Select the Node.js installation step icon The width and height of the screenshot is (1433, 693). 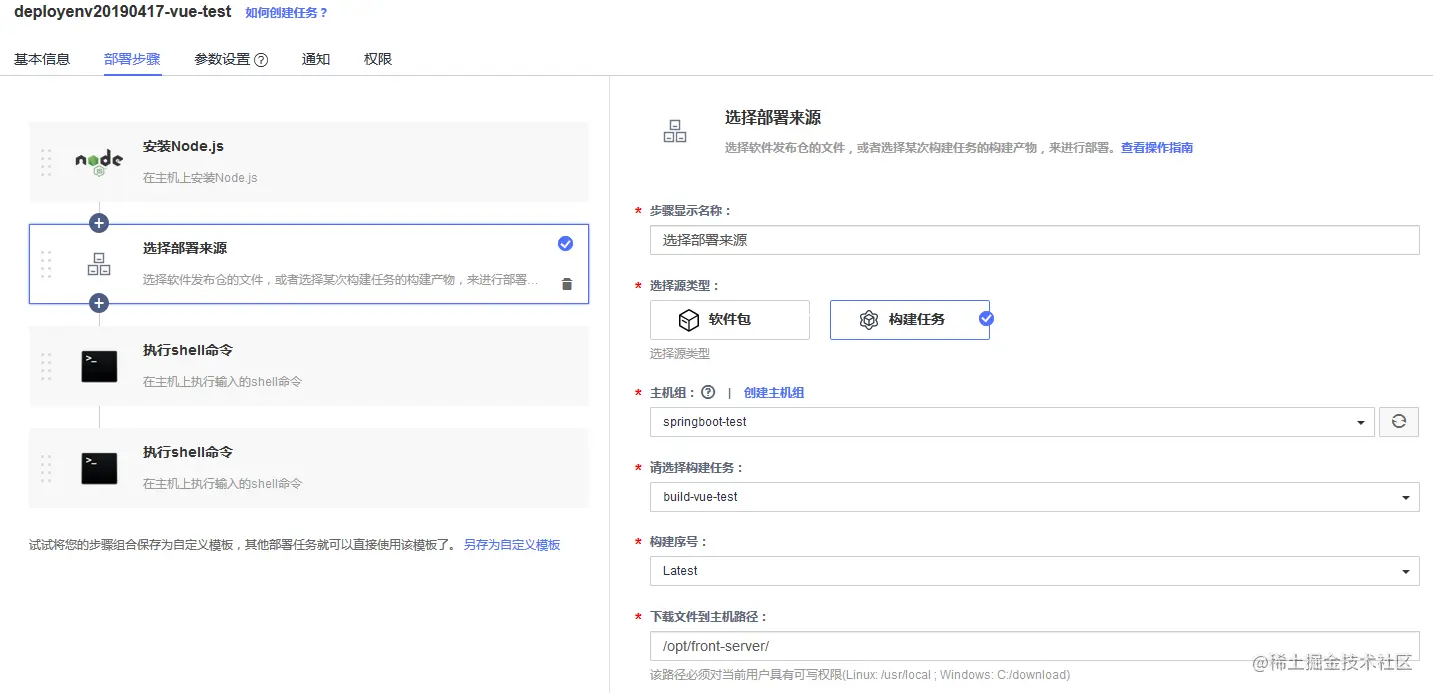pyautogui.click(x=97, y=162)
